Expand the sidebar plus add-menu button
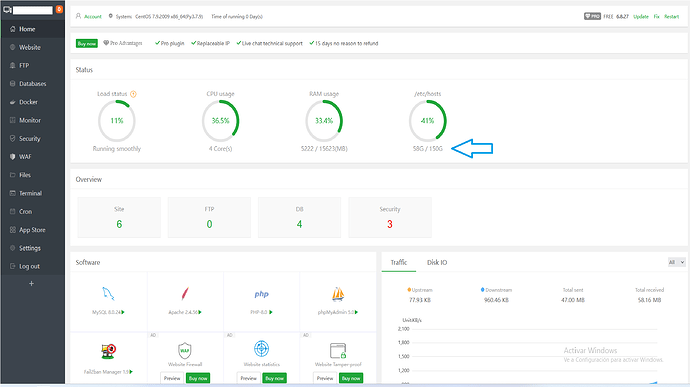Image resolution: width=690 pixels, height=388 pixels. click(x=31, y=284)
